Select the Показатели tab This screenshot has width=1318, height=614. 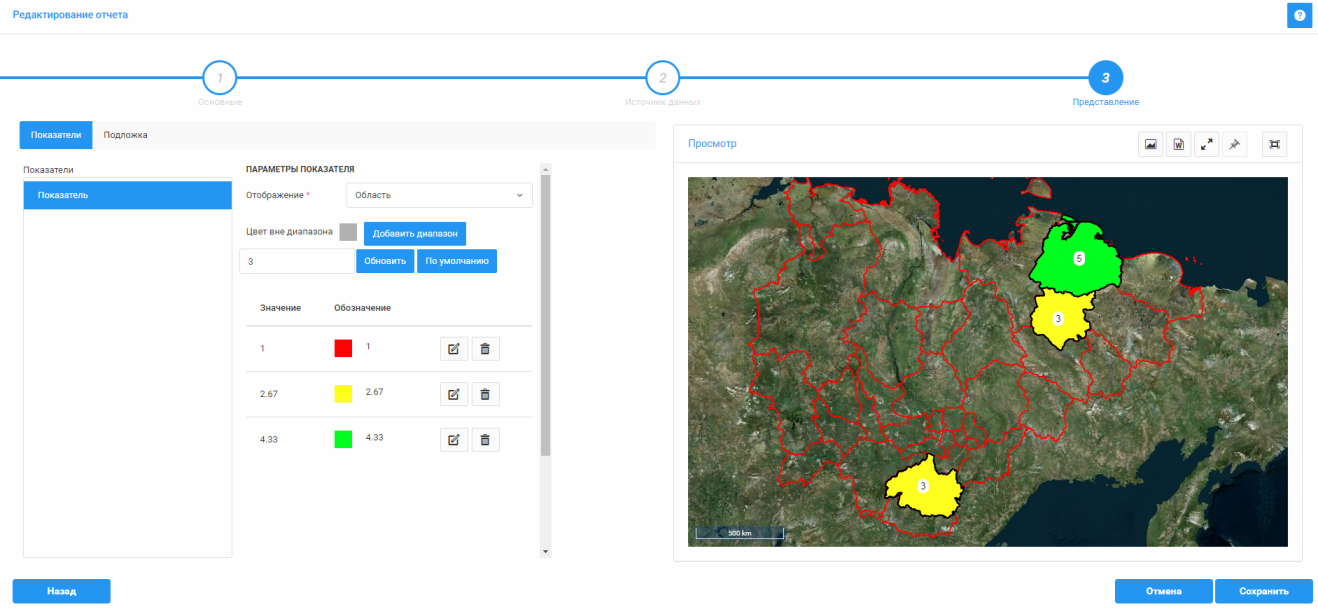pos(56,135)
